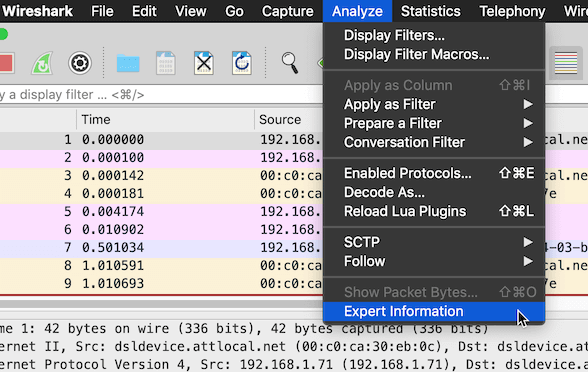This screenshot has height=372, width=588.
Task: Open the Wireshark application menu
Action: pos(38,11)
